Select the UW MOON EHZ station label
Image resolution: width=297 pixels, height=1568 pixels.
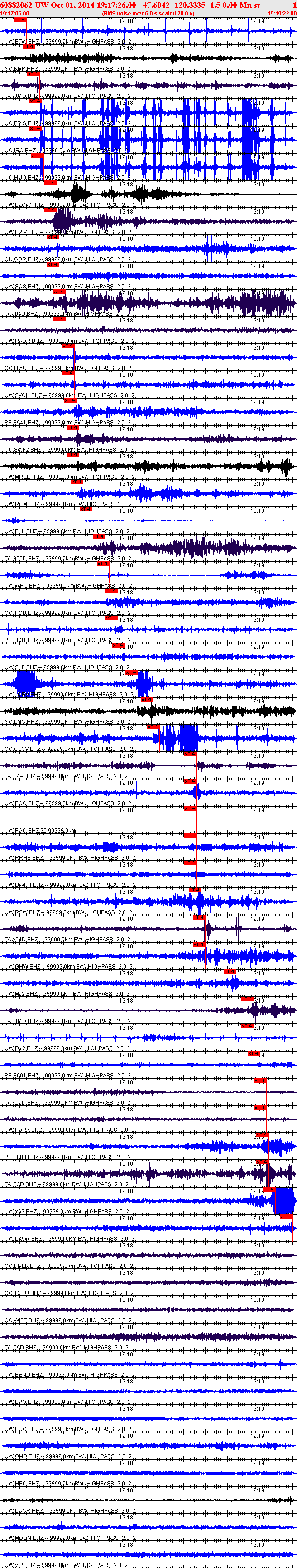tap(24, 1538)
